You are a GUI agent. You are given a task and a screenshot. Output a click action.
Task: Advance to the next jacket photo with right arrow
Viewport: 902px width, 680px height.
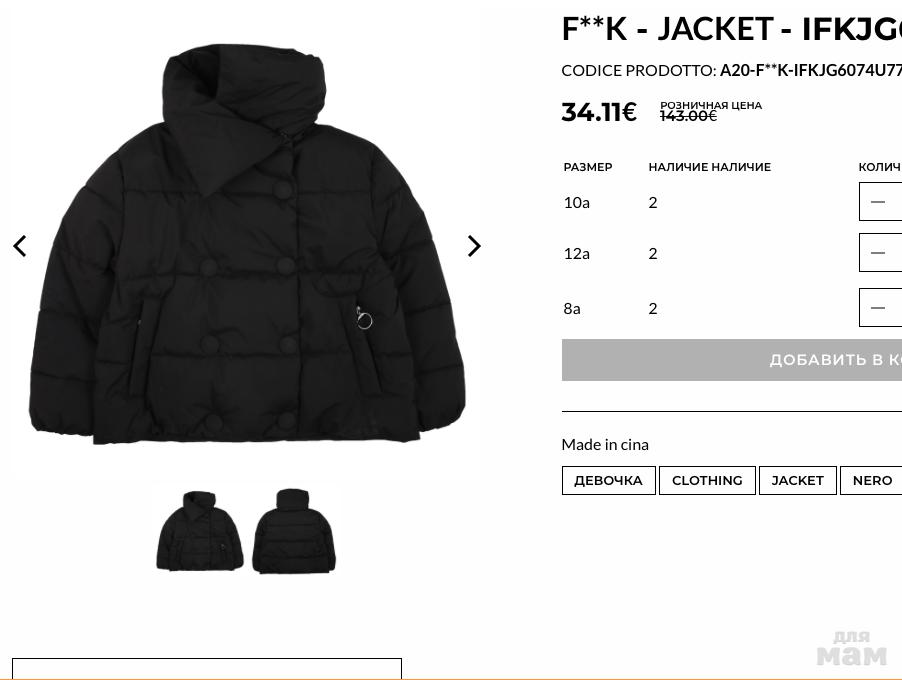pos(474,246)
